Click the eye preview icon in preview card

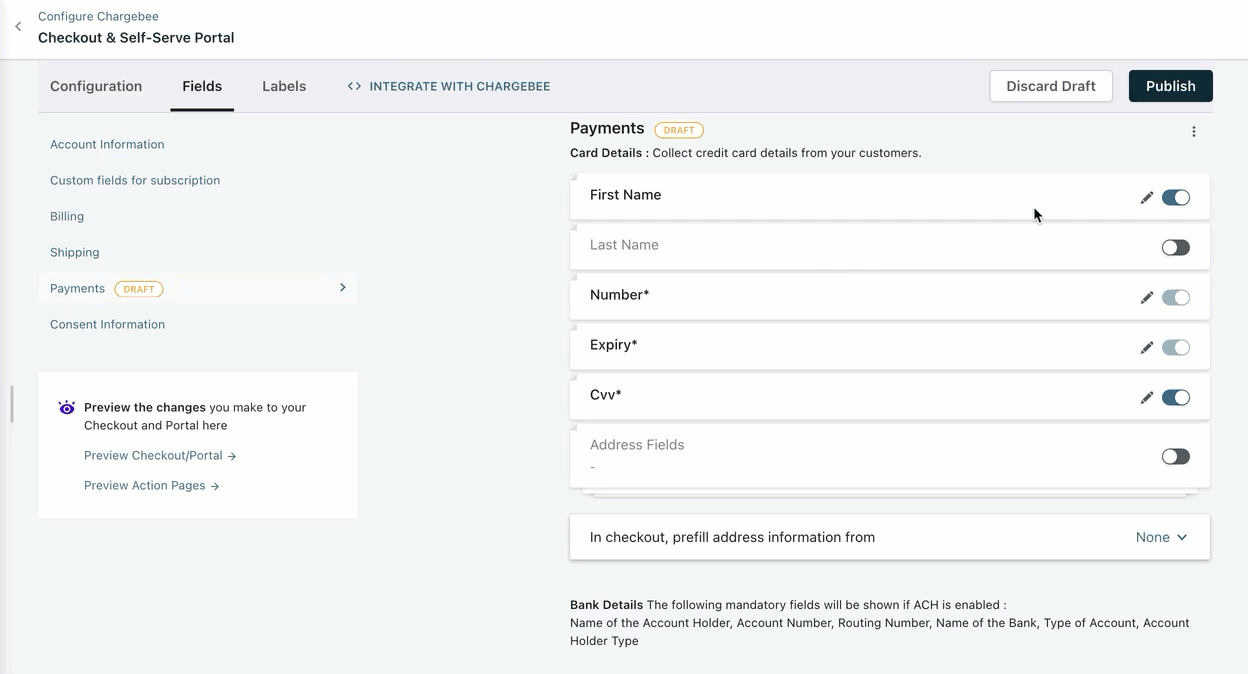click(67, 408)
